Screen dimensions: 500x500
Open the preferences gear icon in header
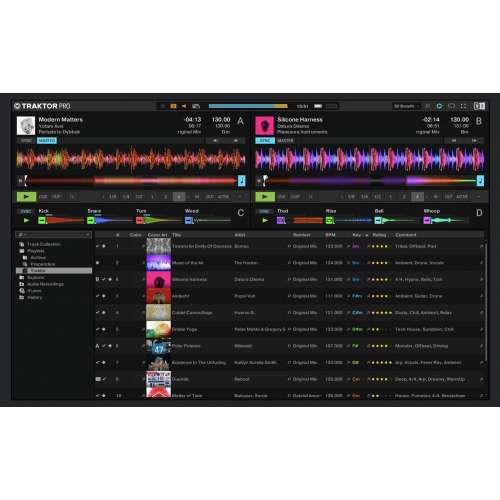coord(439,106)
